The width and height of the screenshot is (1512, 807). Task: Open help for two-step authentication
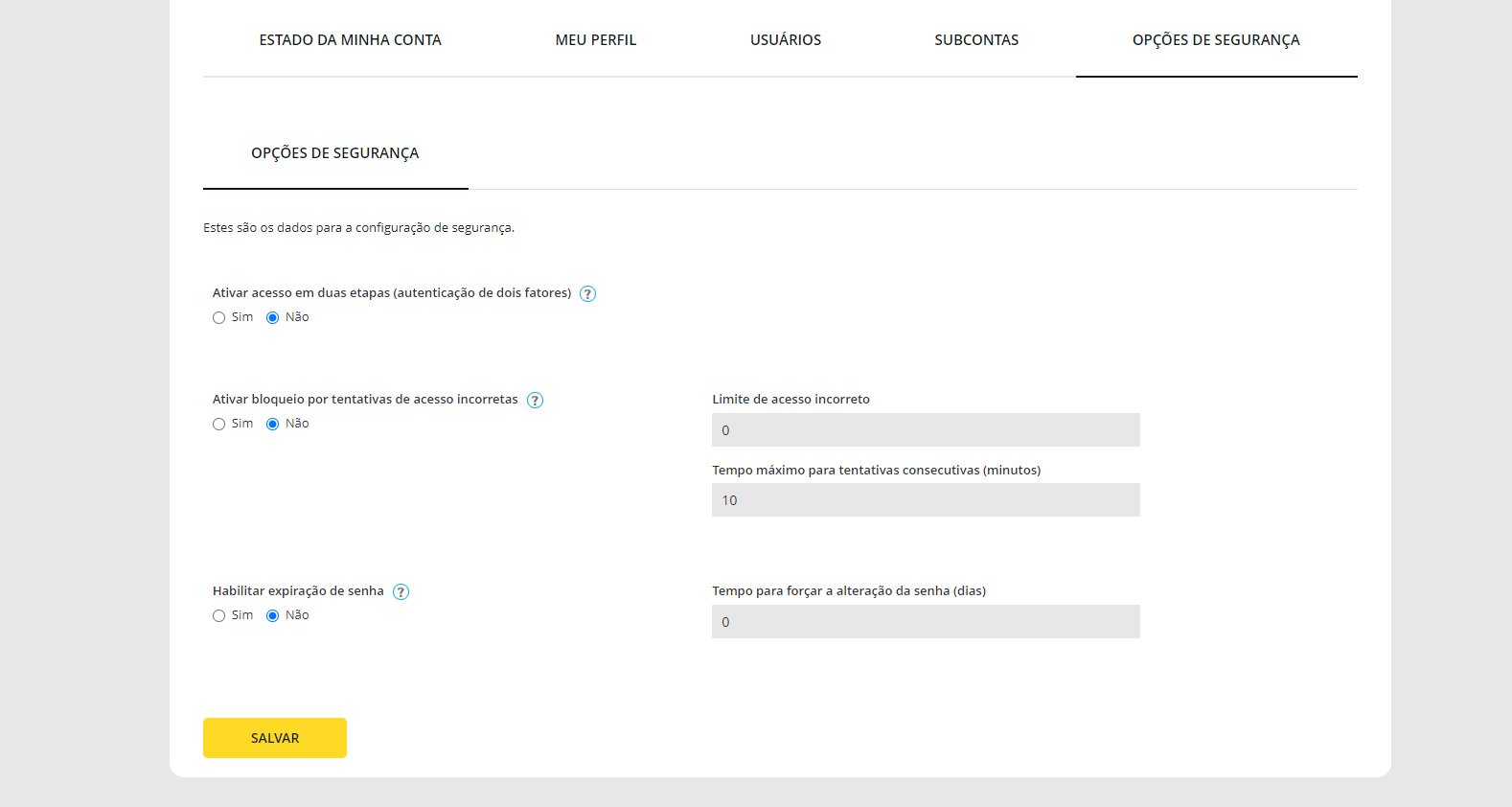[588, 294]
